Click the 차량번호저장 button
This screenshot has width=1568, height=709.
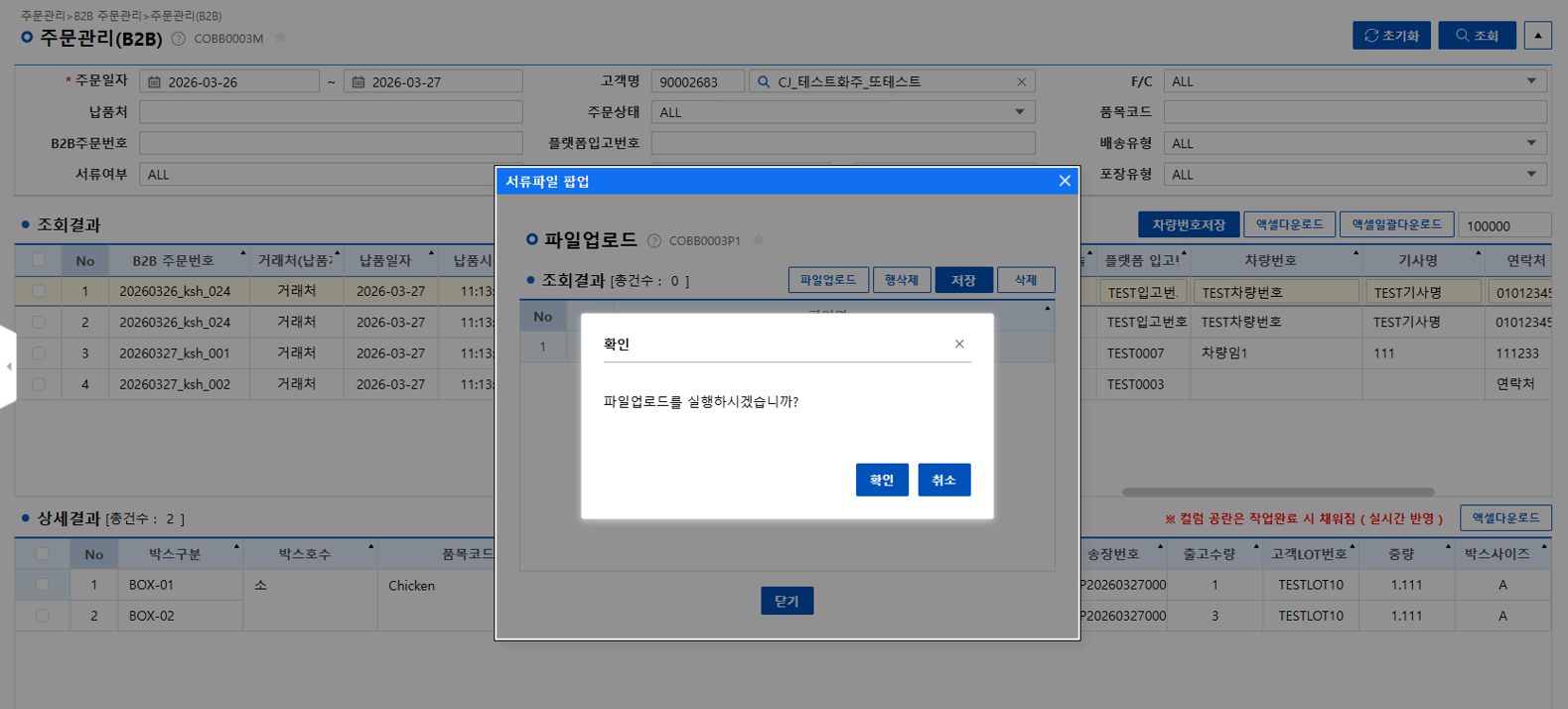pos(1189,224)
